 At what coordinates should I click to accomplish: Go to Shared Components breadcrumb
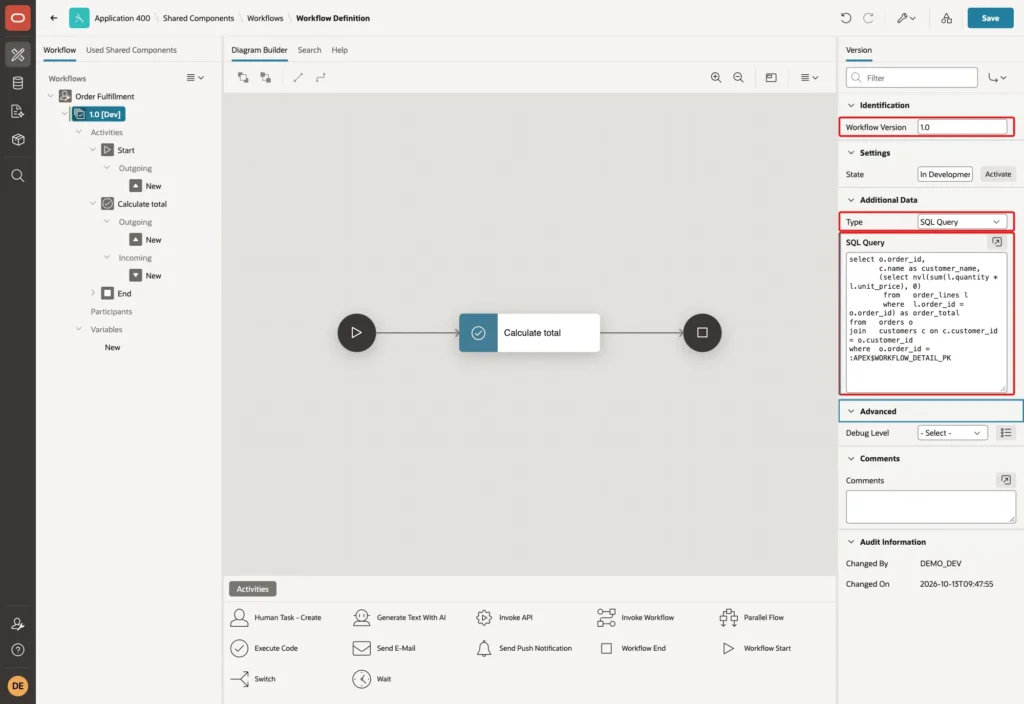tap(199, 18)
